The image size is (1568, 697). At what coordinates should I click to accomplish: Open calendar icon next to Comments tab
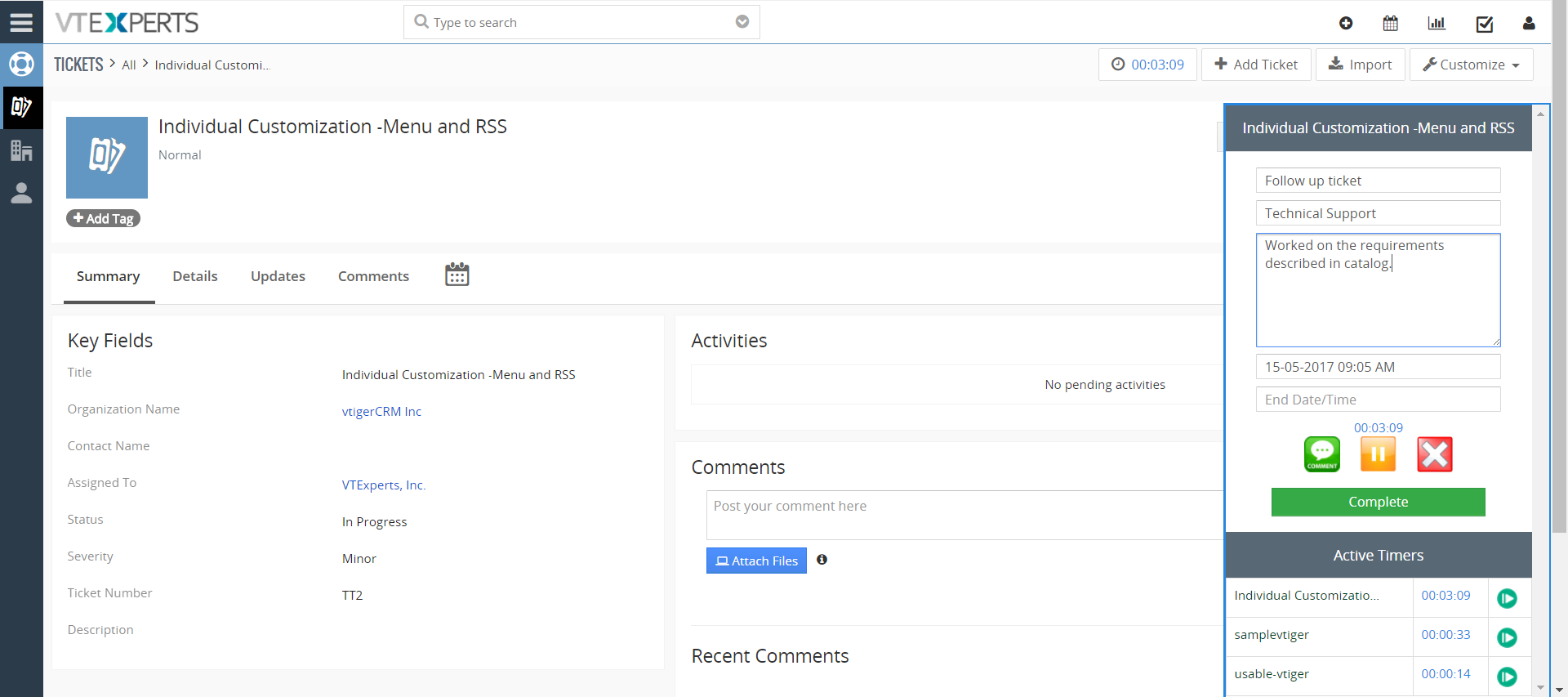coord(457,275)
